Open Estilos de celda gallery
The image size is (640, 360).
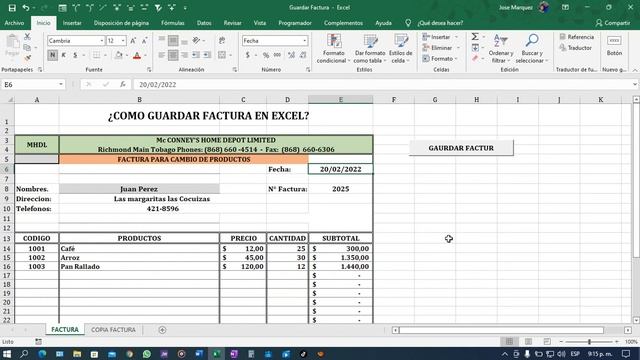pos(400,49)
